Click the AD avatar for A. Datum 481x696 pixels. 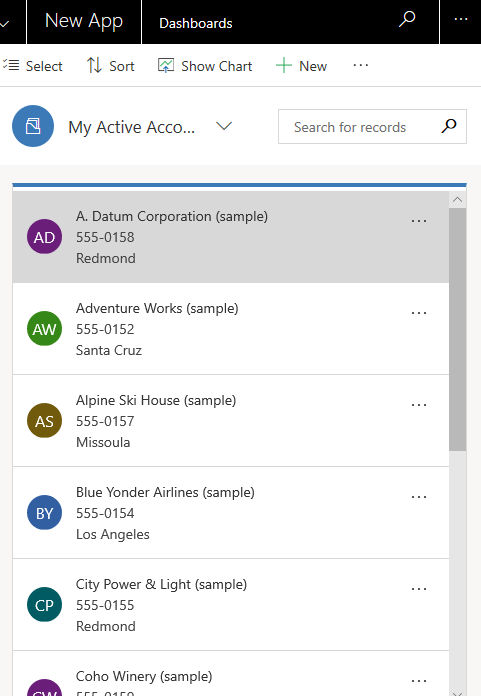coord(44,237)
